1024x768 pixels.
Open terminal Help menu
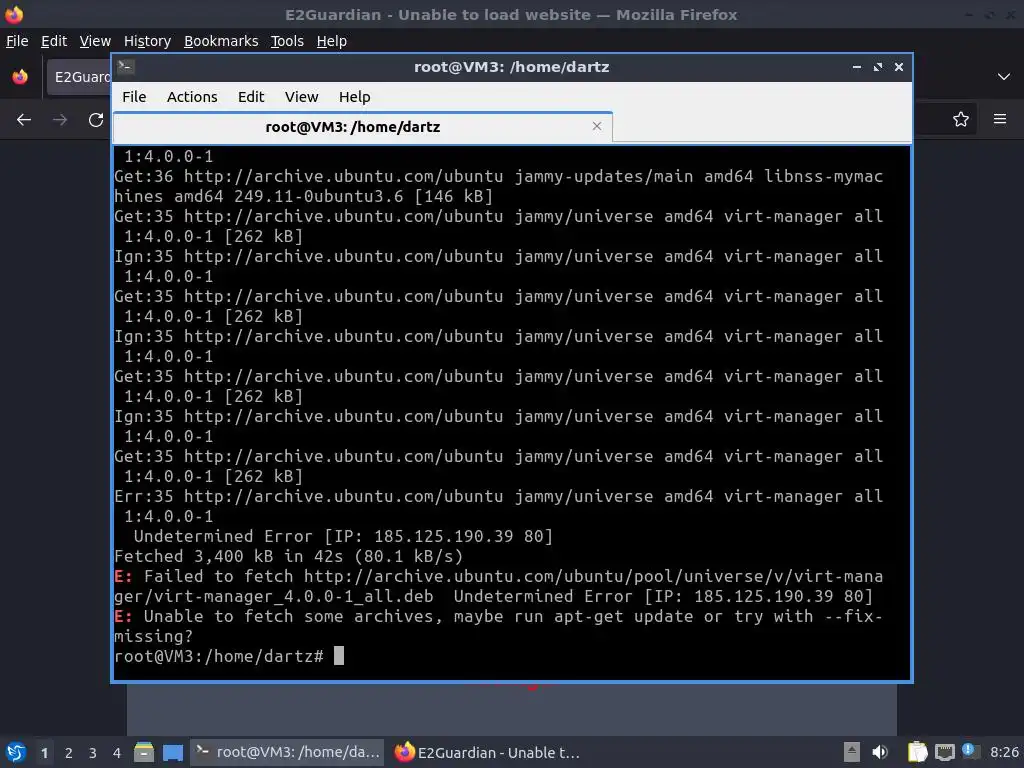(355, 97)
